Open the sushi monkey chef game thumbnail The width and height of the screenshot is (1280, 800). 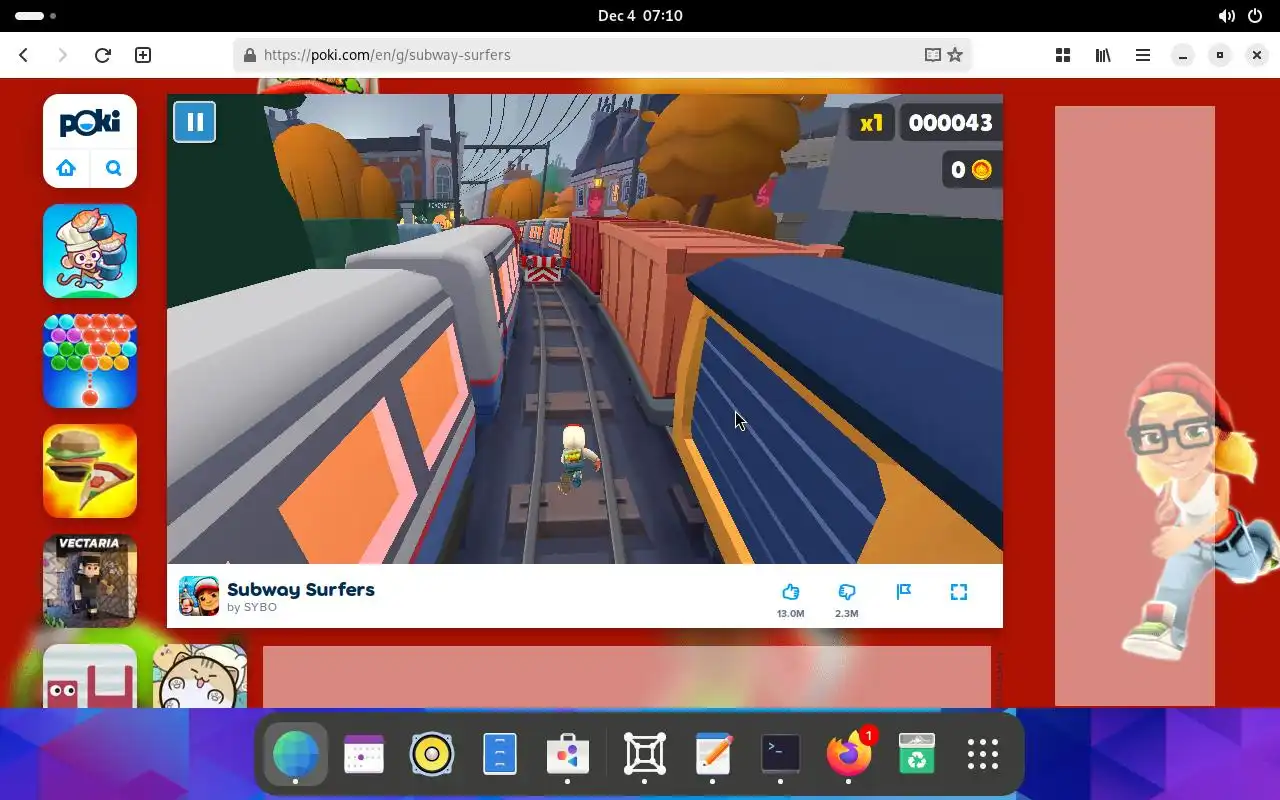pos(90,251)
